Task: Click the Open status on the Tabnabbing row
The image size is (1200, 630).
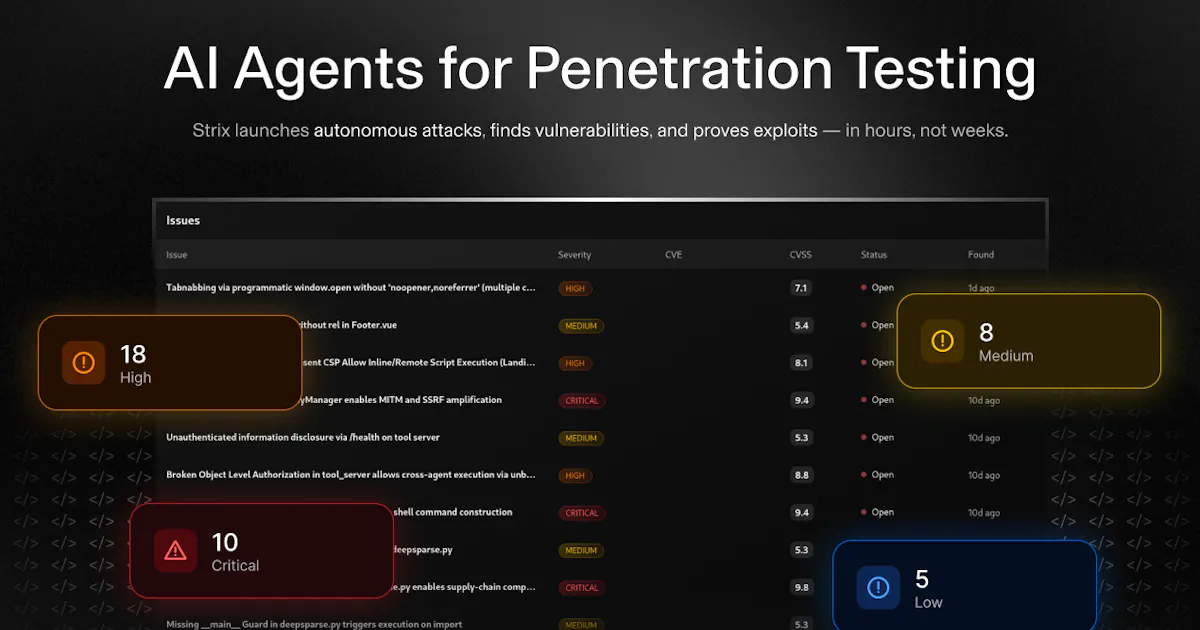Action: click(878, 288)
